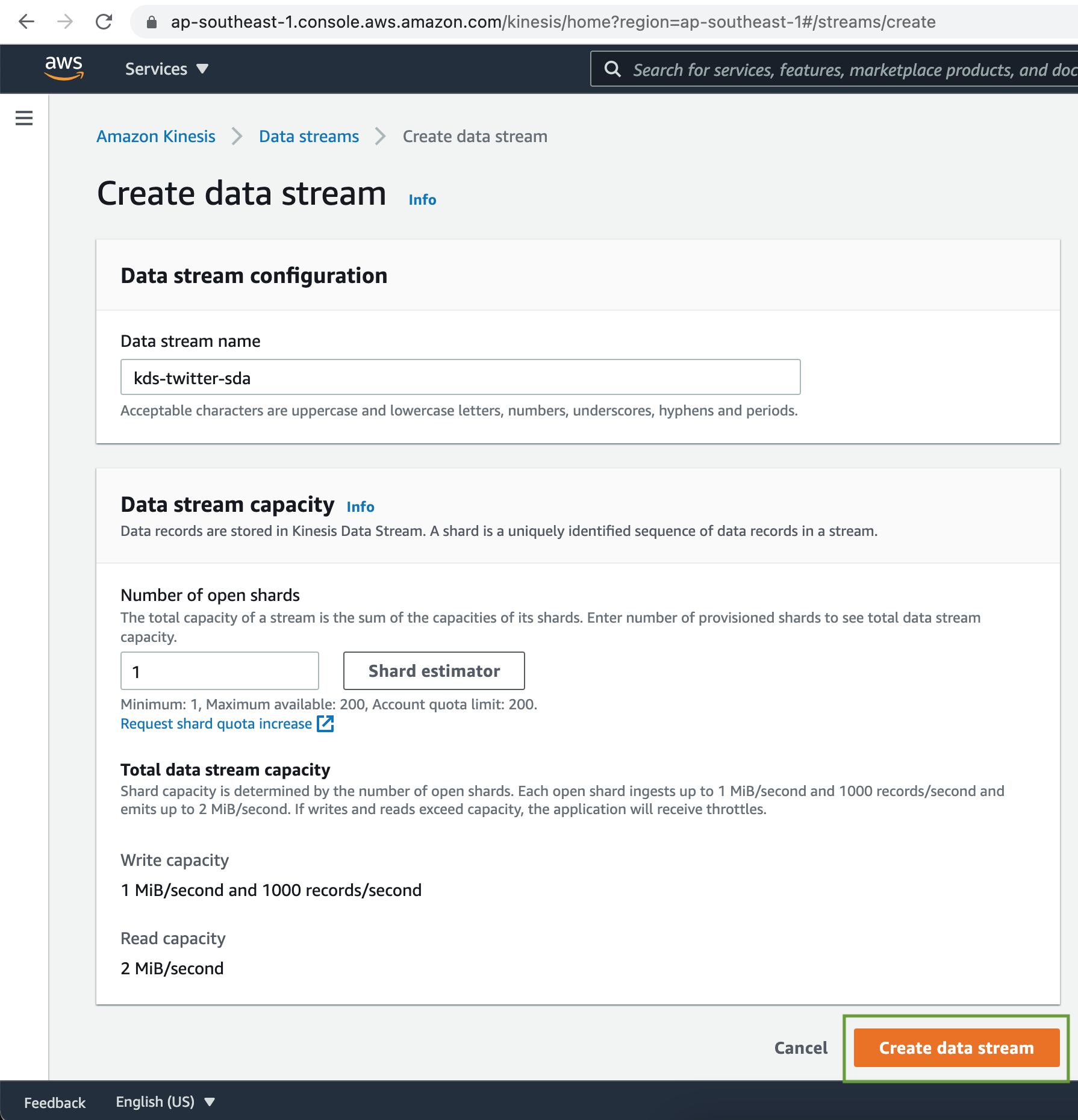Screen dimensions: 1078x1120
Task: Click the 'Total data stream capacity' heading
Action: (225, 770)
